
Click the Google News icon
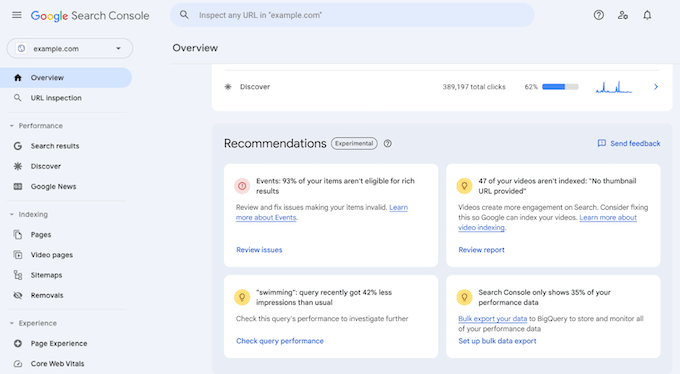(18, 187)
